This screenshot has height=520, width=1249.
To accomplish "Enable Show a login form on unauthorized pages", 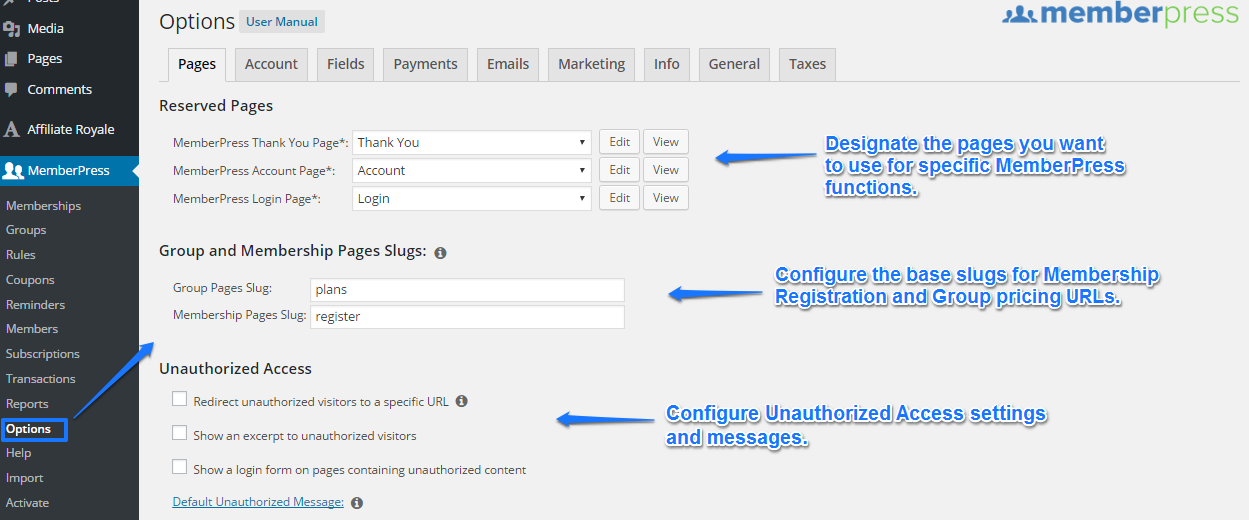I will tap(180, 466).
